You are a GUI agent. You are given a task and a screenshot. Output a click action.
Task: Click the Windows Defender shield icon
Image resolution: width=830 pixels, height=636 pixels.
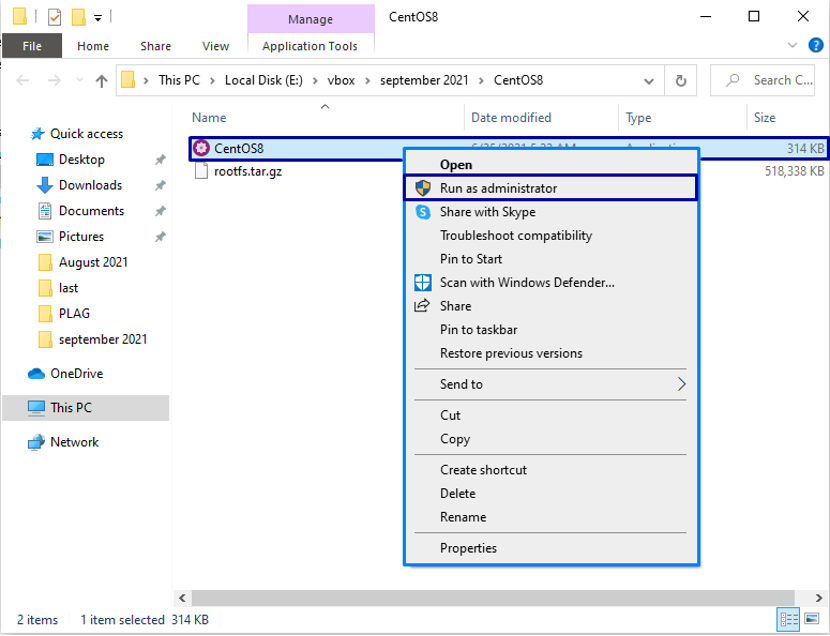click(422, 283)
